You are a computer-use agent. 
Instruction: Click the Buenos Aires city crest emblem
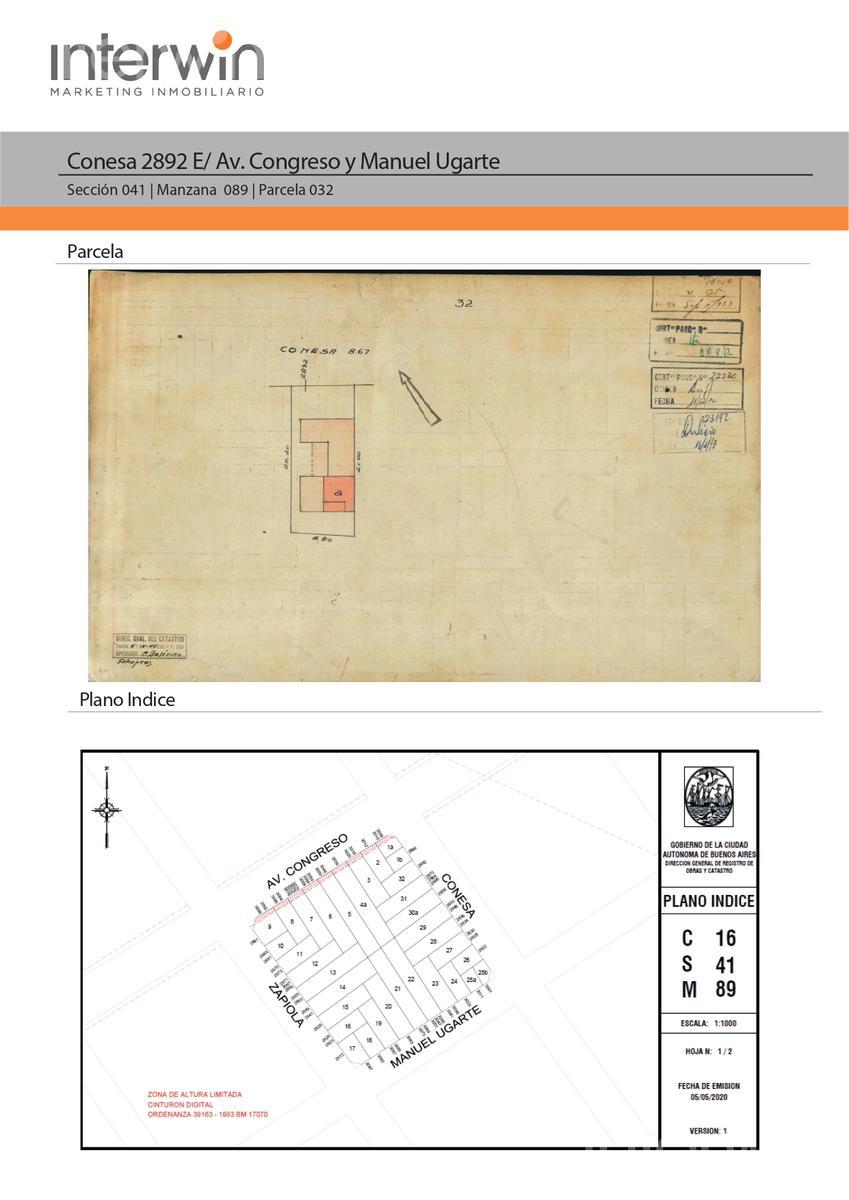pos(708,797)
